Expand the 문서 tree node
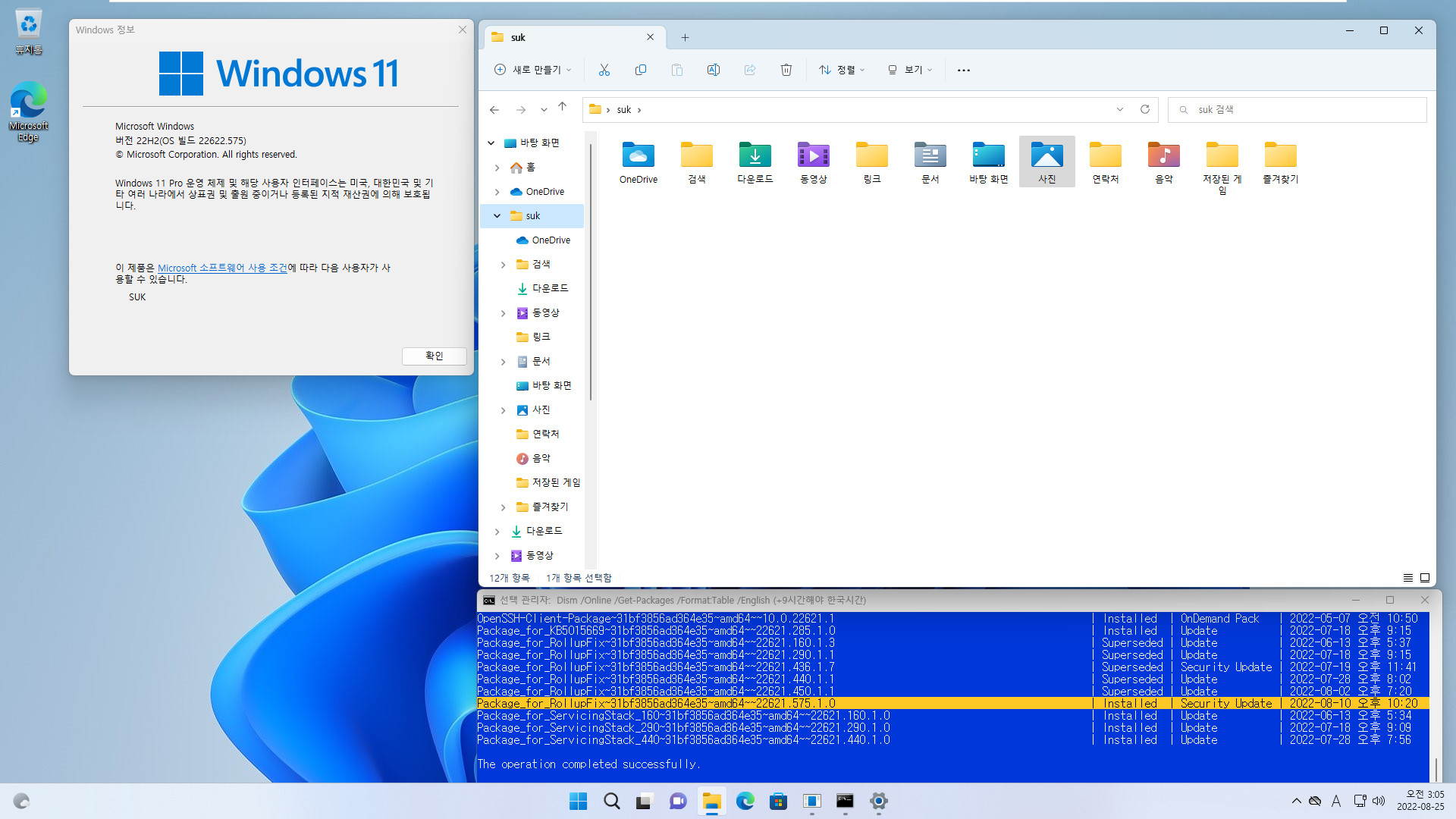 pos(503,362)
